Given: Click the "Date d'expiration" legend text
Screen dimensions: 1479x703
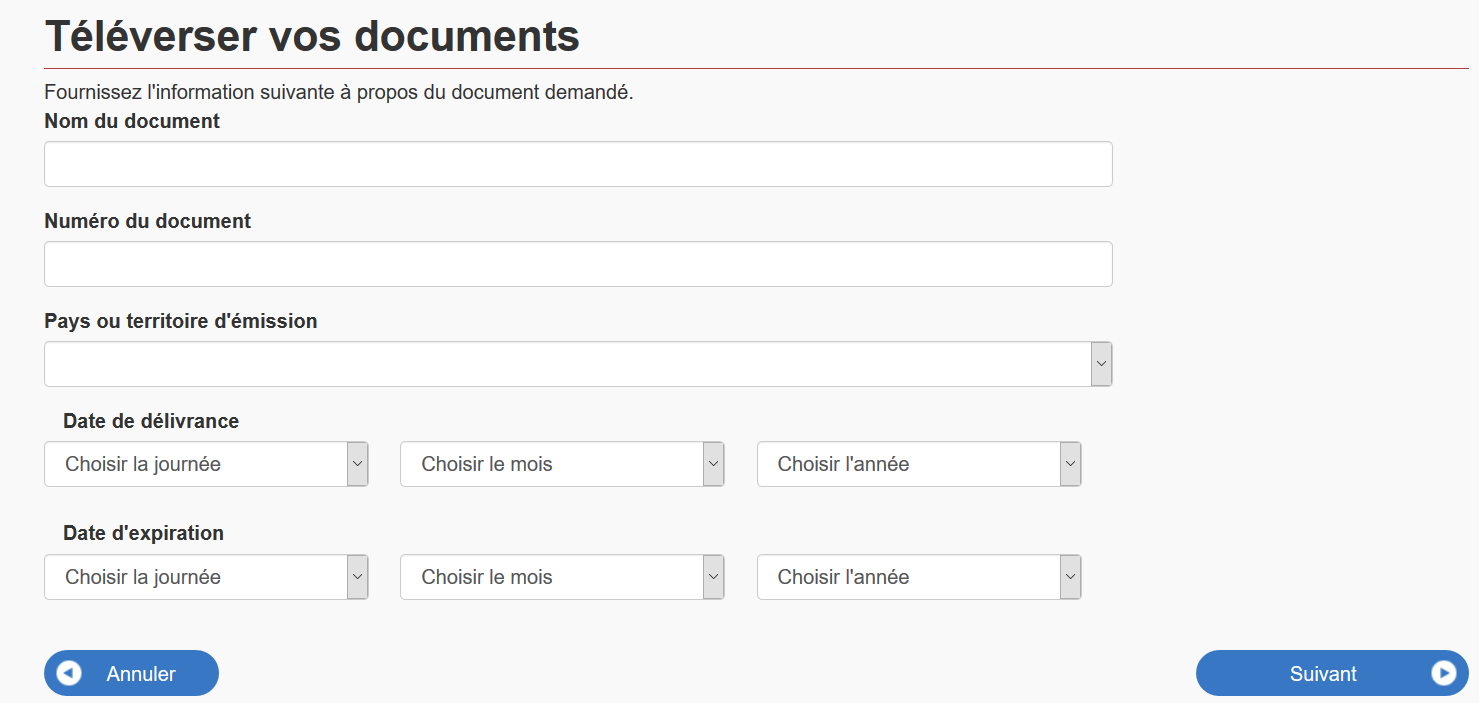Looking at the screenshot, I should tap(143, 533).
